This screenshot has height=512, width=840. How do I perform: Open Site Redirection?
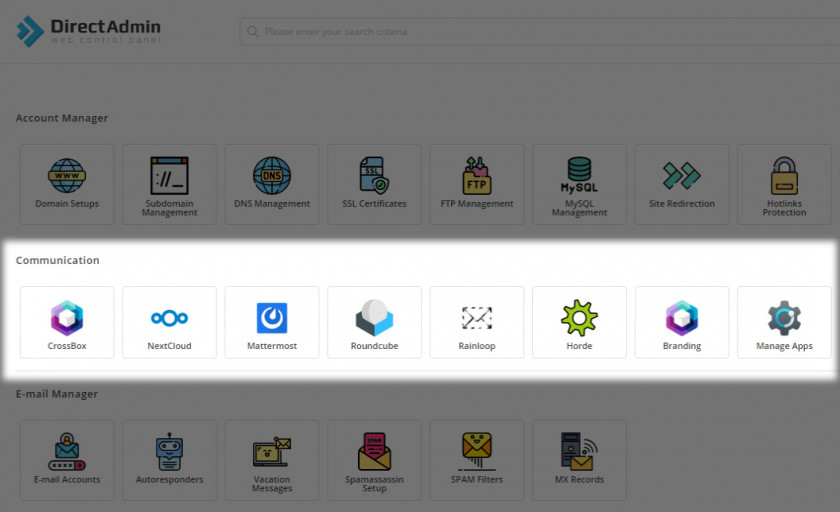click(x=682, y=184)
